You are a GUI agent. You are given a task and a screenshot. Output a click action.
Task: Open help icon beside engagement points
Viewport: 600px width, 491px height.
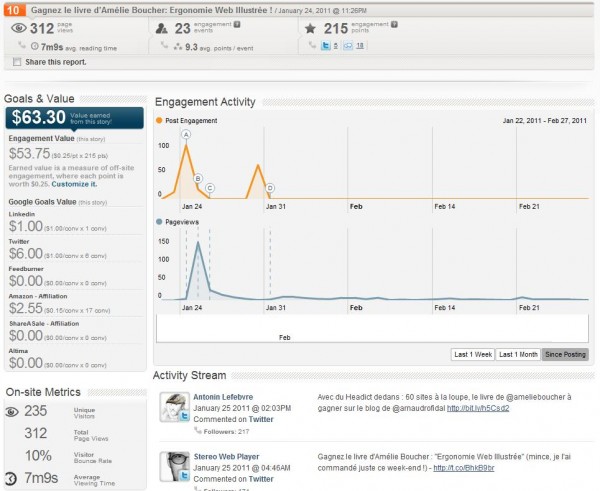(394, 24)
